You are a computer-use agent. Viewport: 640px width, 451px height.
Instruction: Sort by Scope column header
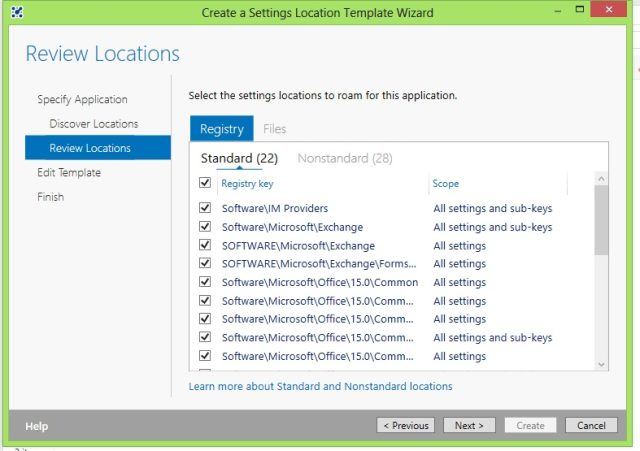coord(446,184)
